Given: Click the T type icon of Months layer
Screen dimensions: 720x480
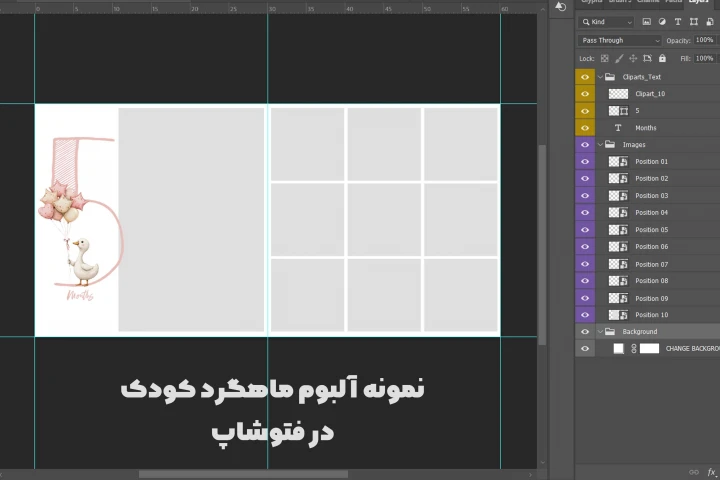Looking at the screenshot, I should [618, 128].
